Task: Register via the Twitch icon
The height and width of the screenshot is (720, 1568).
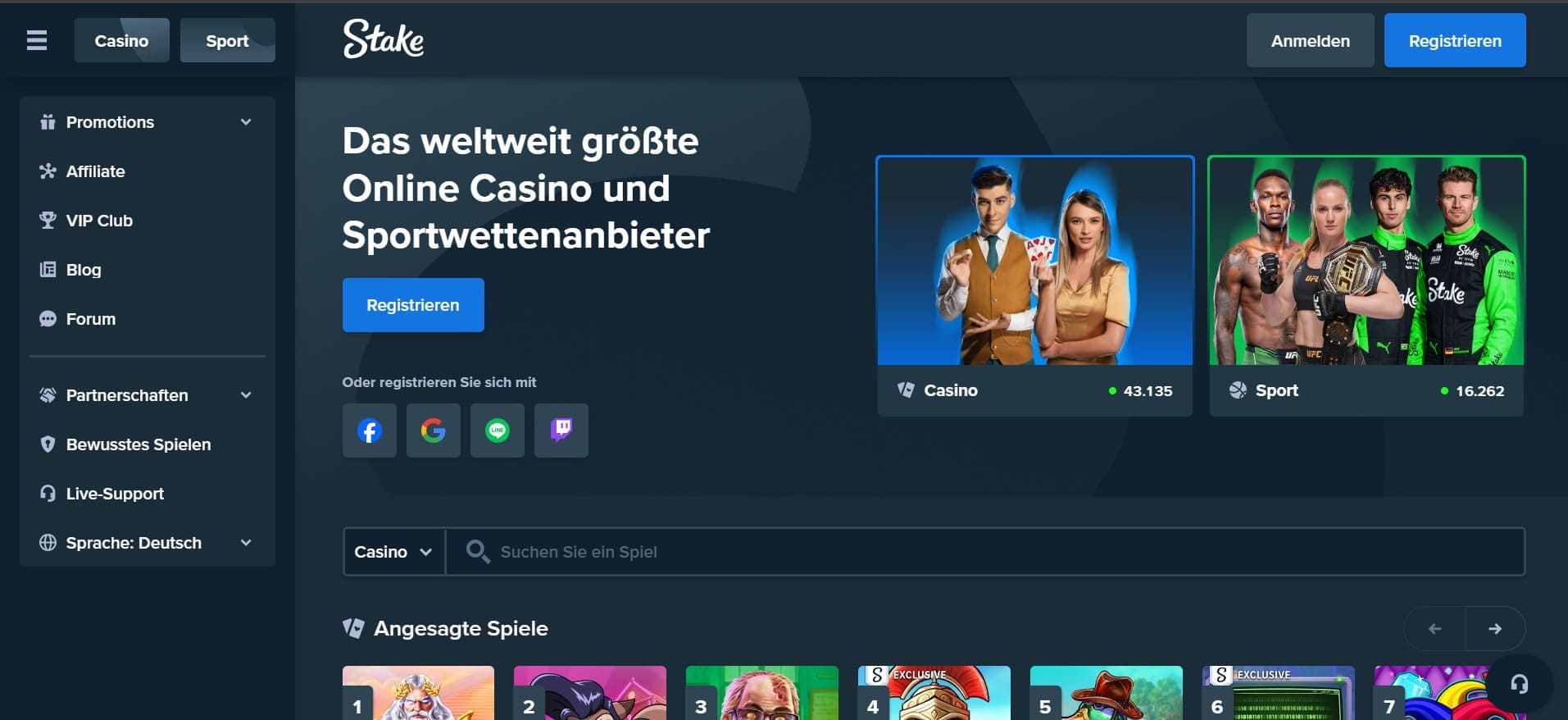Action: [561, 431]
